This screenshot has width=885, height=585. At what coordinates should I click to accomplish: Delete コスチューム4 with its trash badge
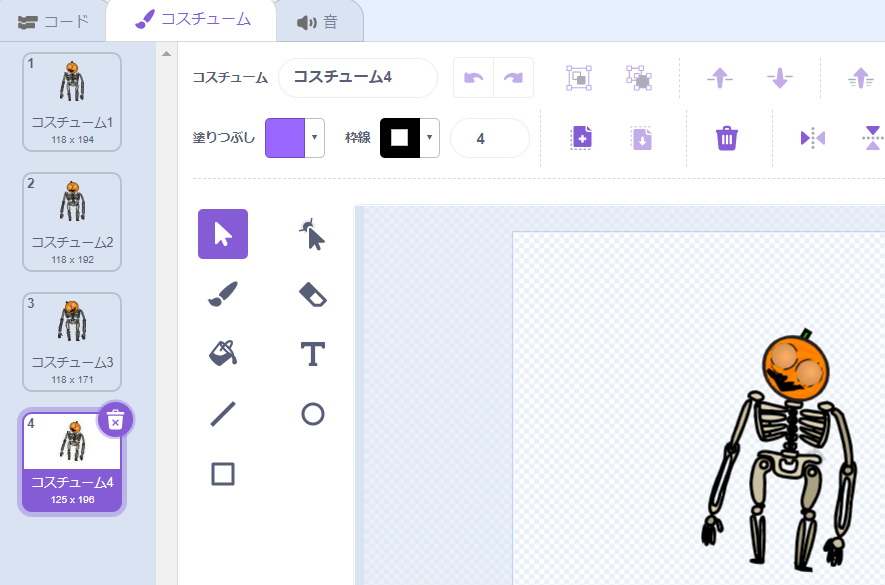tap(115, 420)
